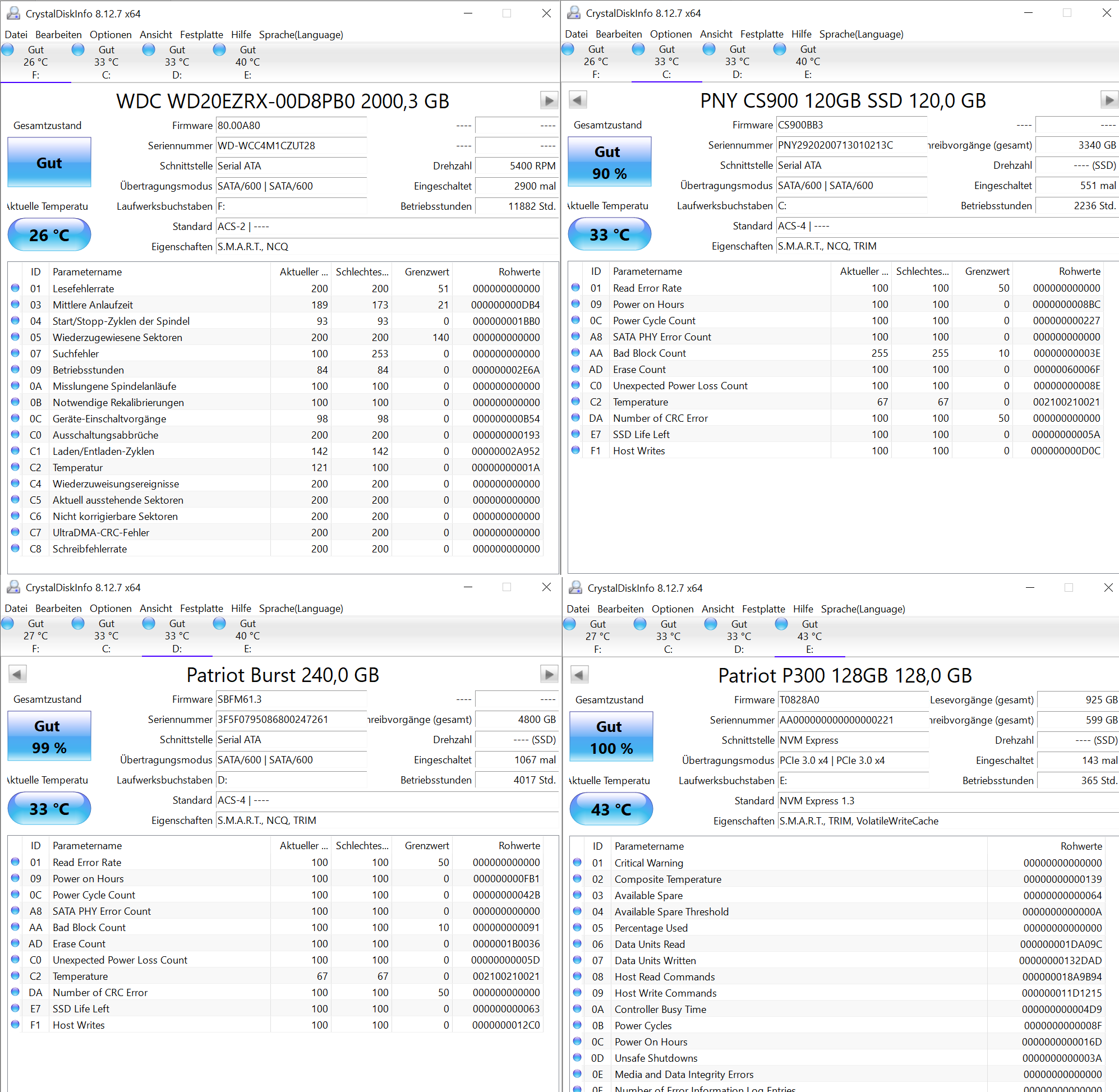Click the 43 °C temperature button

pyautogui.click(x=611, y=809)
